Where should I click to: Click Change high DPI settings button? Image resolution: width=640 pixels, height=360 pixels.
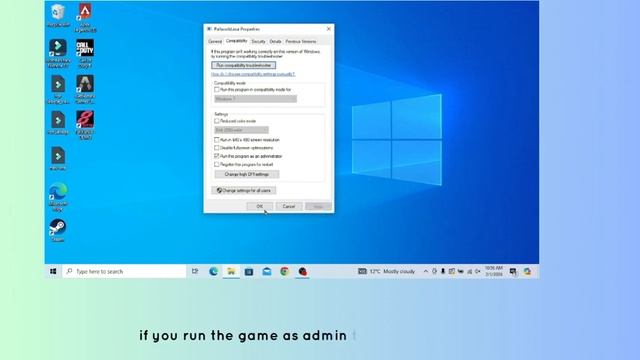pyautogui.click(x=247, y=174)
